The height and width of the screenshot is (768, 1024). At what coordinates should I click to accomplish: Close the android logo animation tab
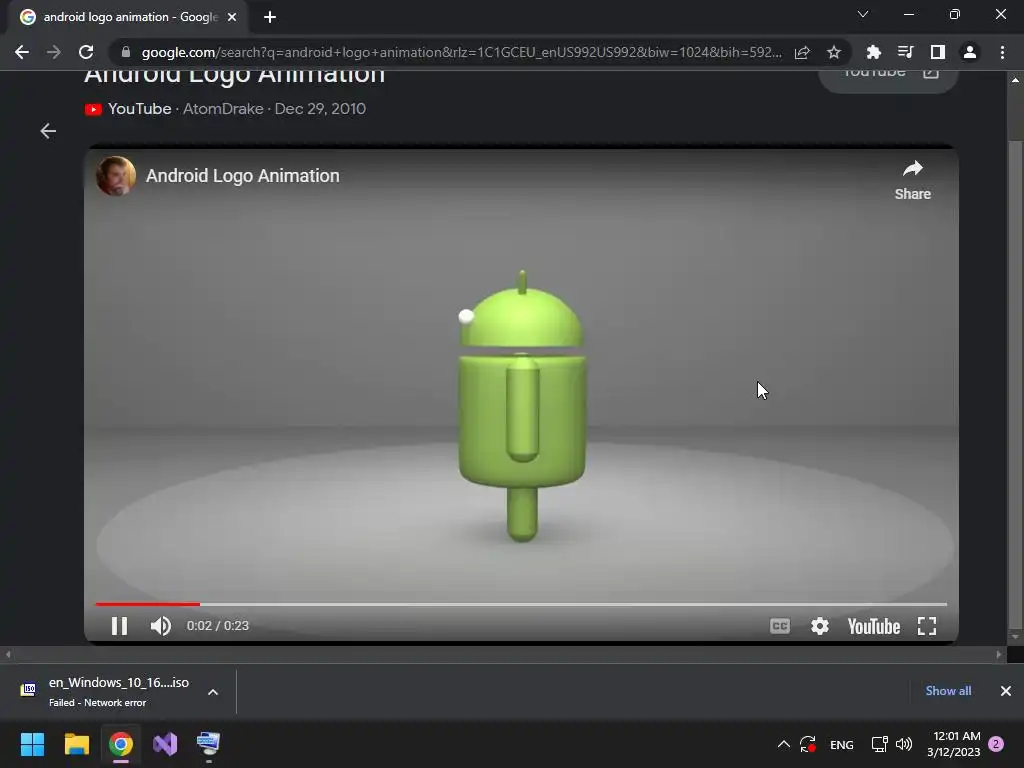232,17
